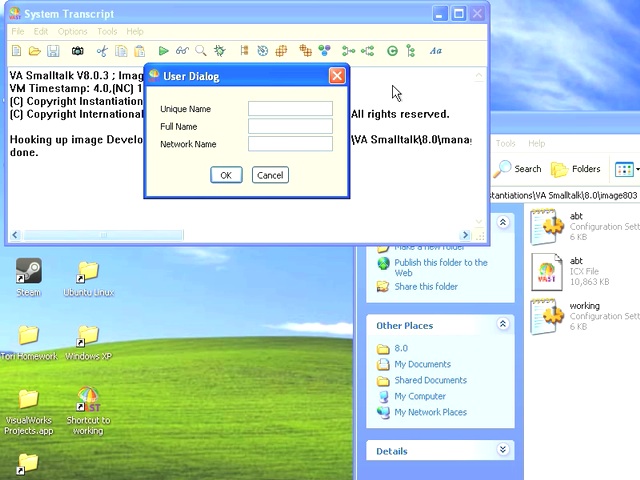The image size is (640, 480).
Task: Click the transcript scroll right arrow
Action: tap(464, 235)
